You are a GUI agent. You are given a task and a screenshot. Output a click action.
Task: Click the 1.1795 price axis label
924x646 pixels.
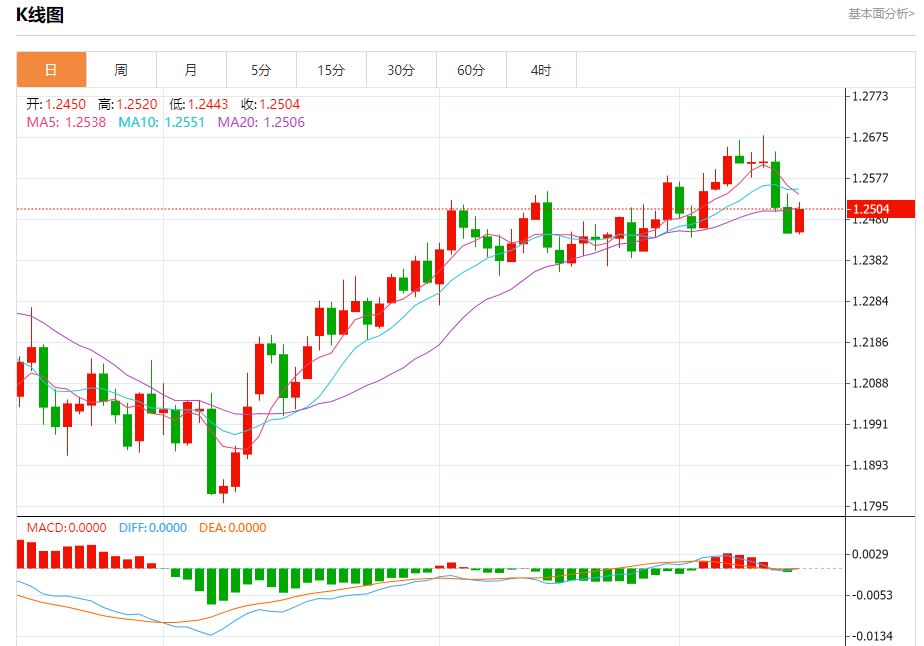tap(870, 506)
